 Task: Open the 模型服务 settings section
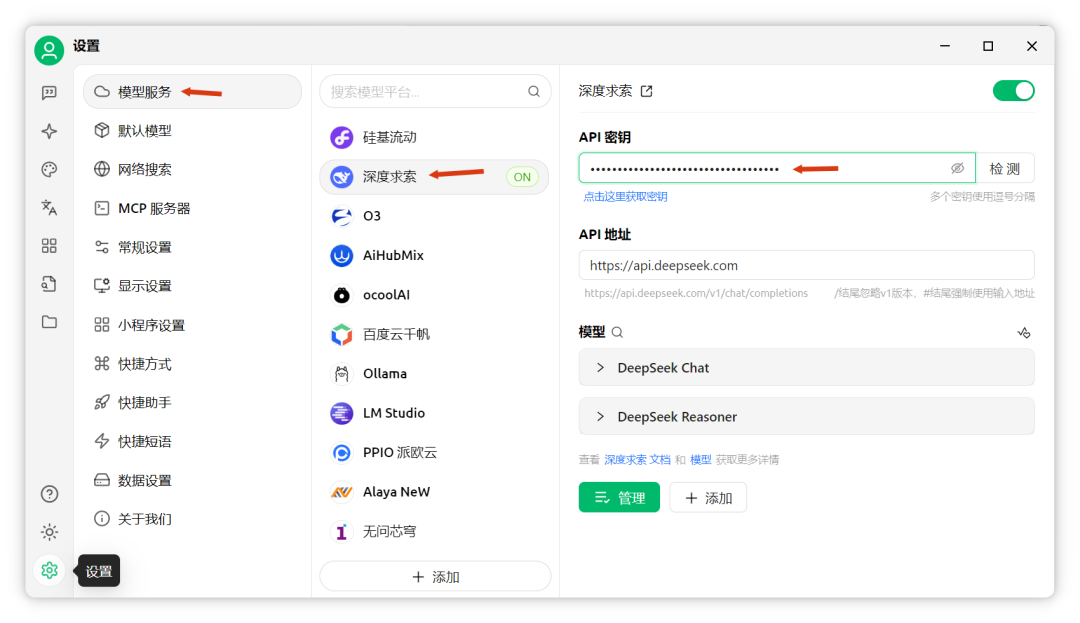[192, 92]
